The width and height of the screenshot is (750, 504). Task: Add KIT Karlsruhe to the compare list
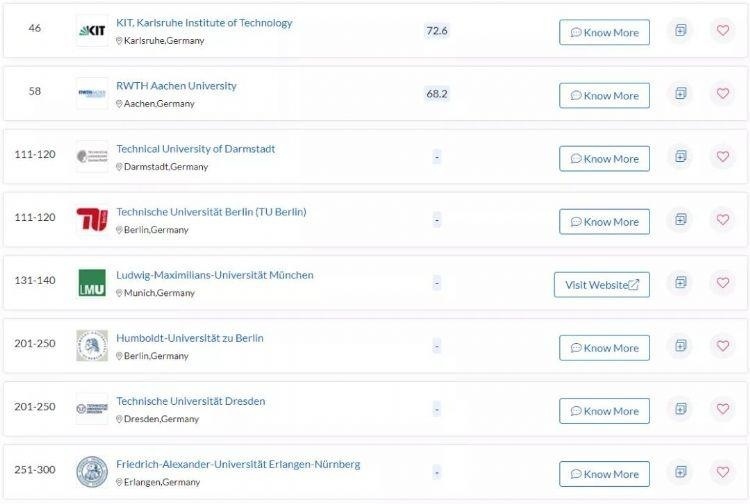(680, 31)
